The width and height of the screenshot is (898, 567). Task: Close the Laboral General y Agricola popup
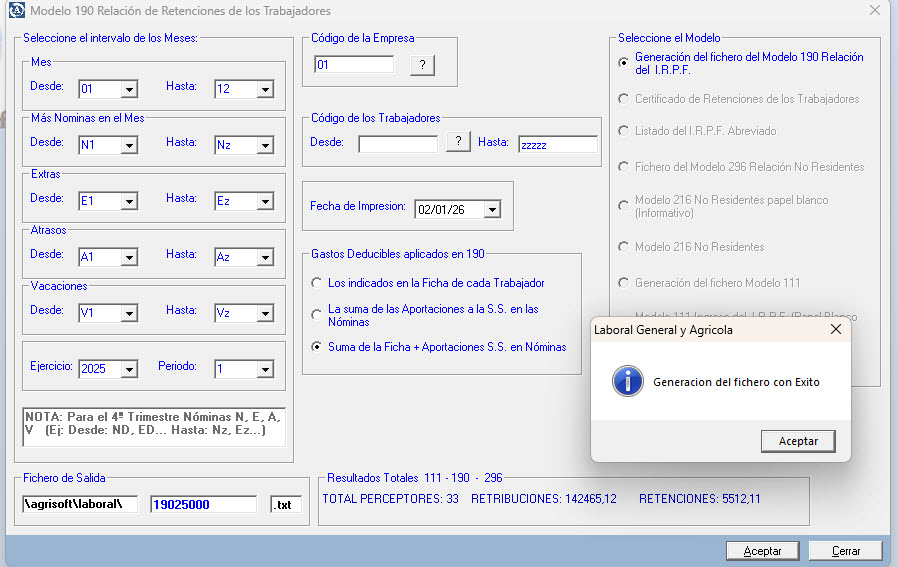(x=835, y=329)
